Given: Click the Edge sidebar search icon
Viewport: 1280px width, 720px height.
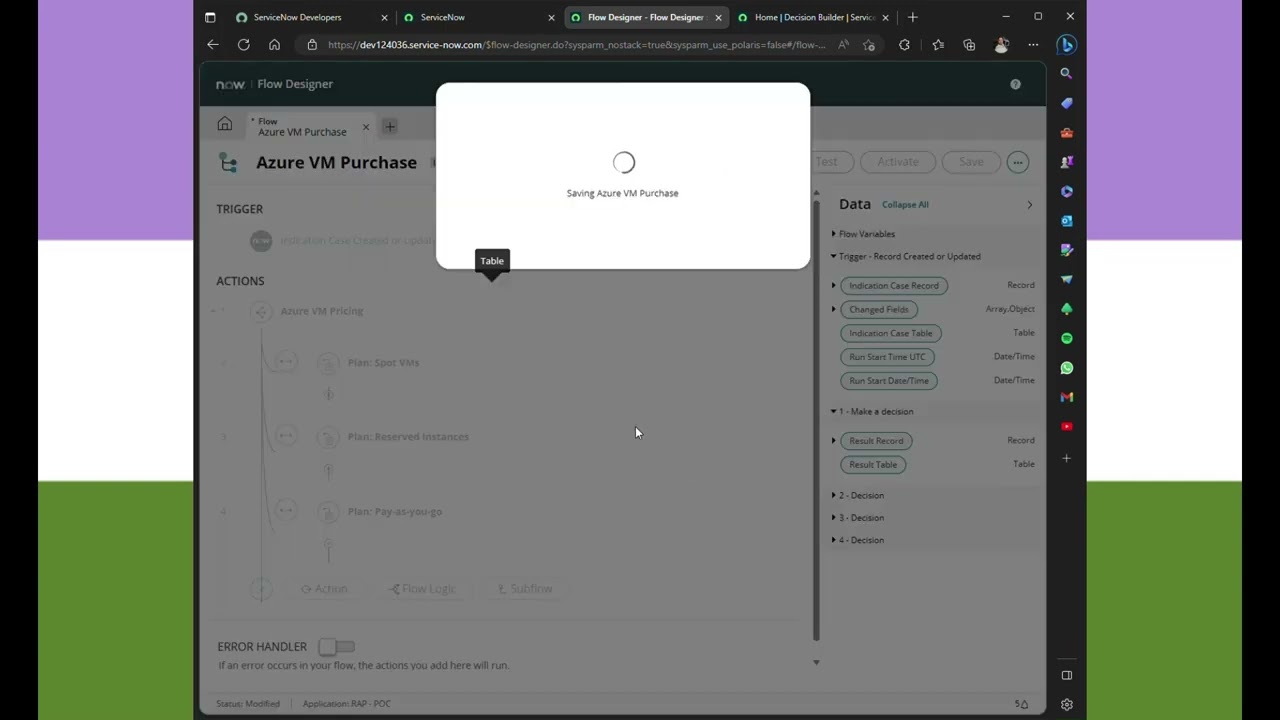Looking at the screenshot, I should point(1066,73).
